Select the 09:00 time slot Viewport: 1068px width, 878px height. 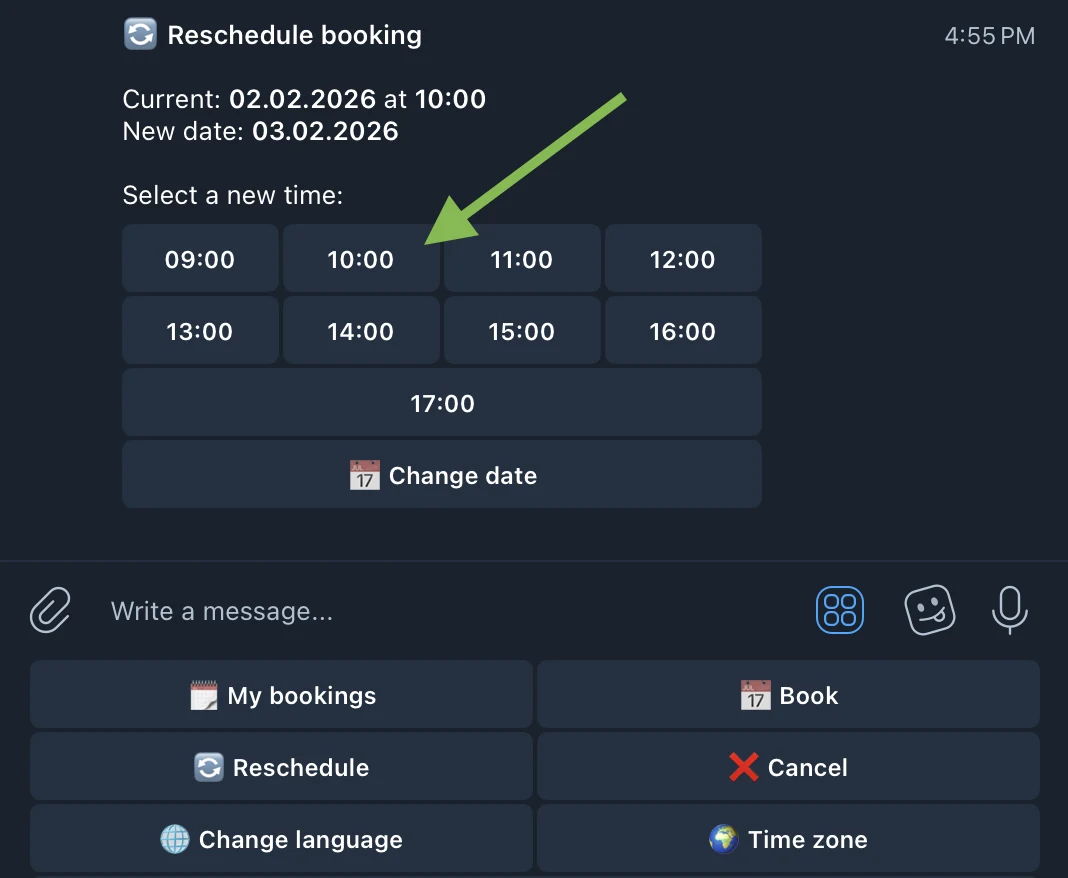(x=200, y=259)
